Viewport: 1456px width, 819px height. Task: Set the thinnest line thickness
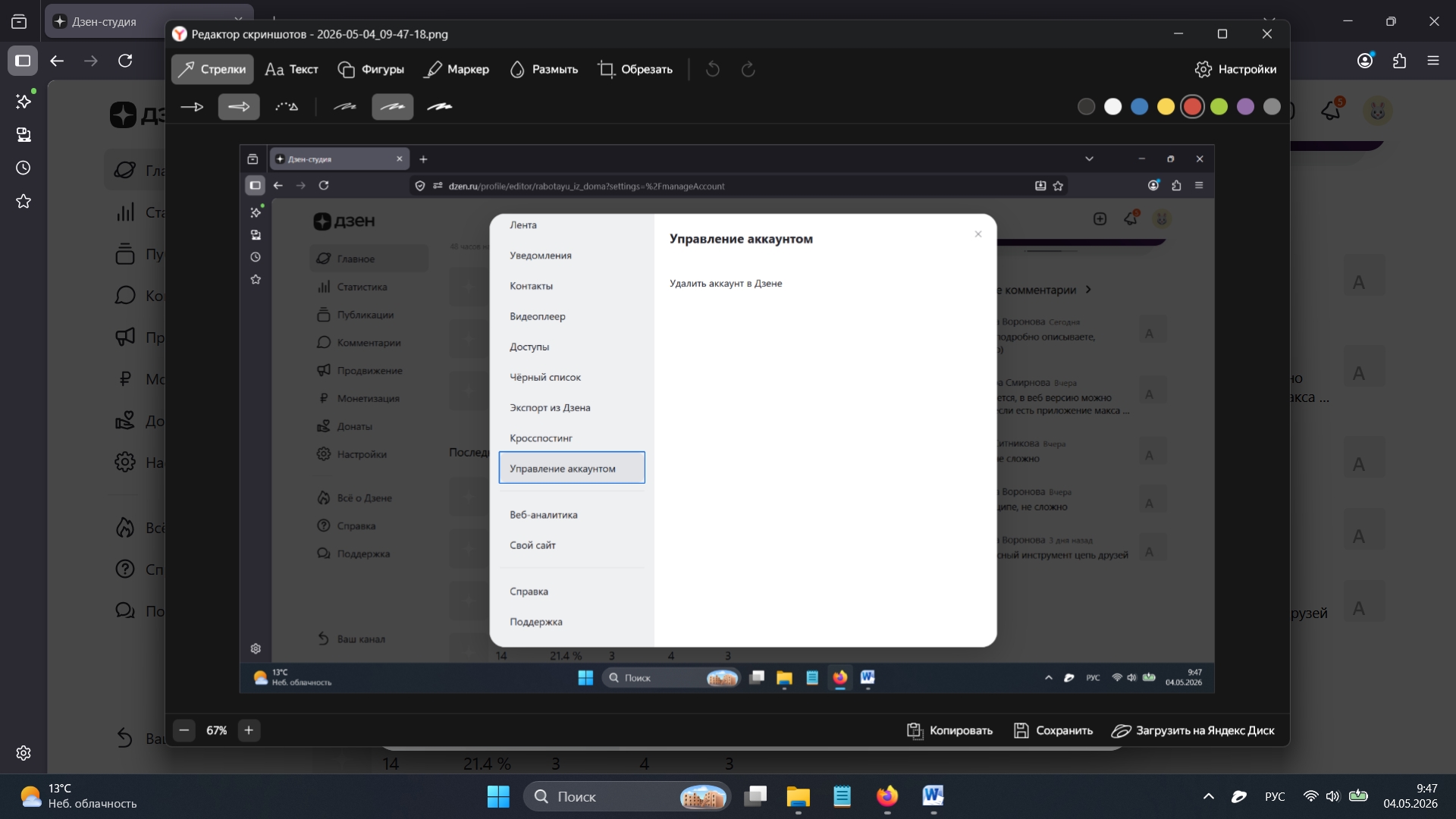point(345,107)
